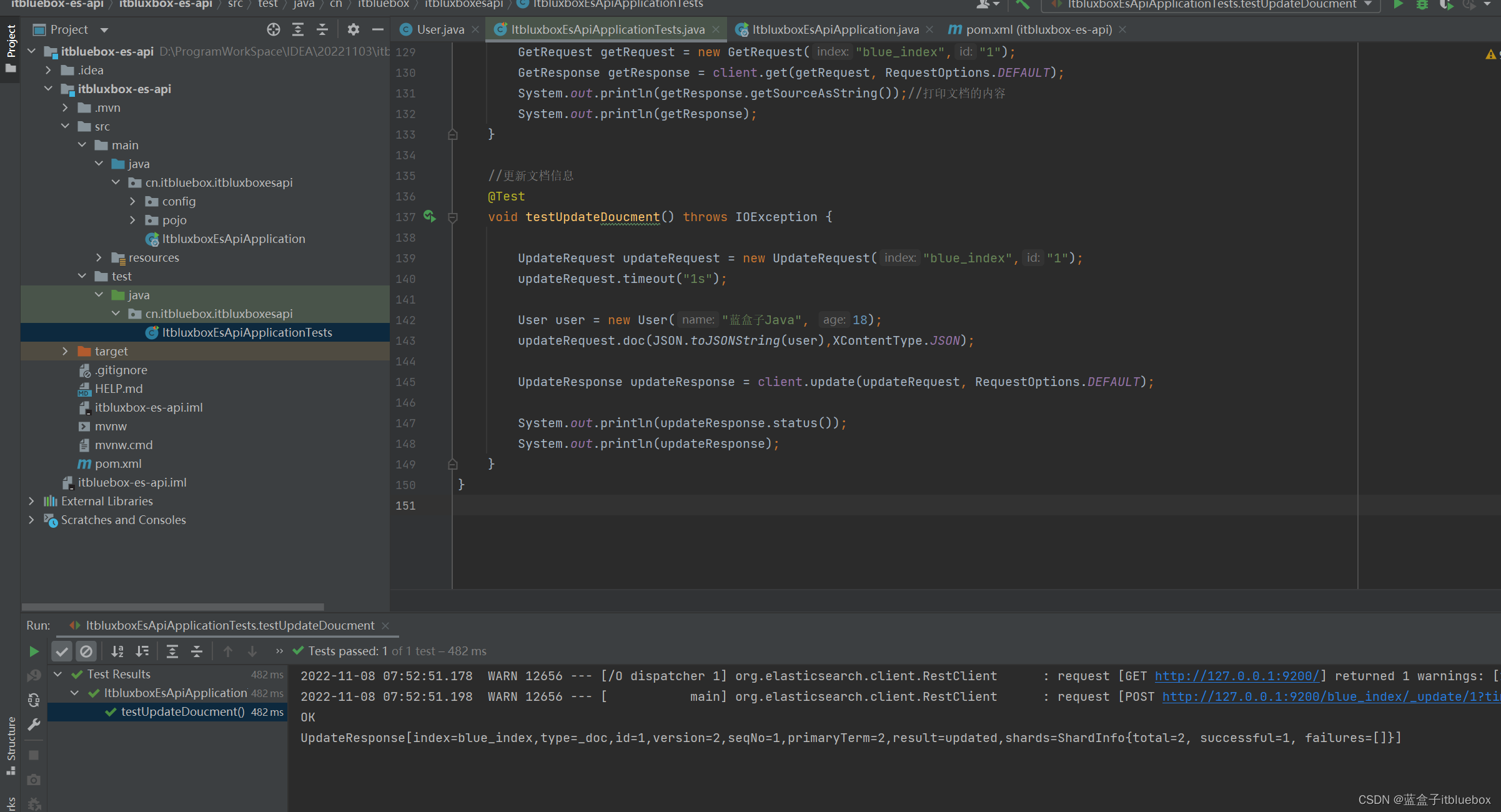Click warning indicator at editor top right

click(x=1490, y=55)
